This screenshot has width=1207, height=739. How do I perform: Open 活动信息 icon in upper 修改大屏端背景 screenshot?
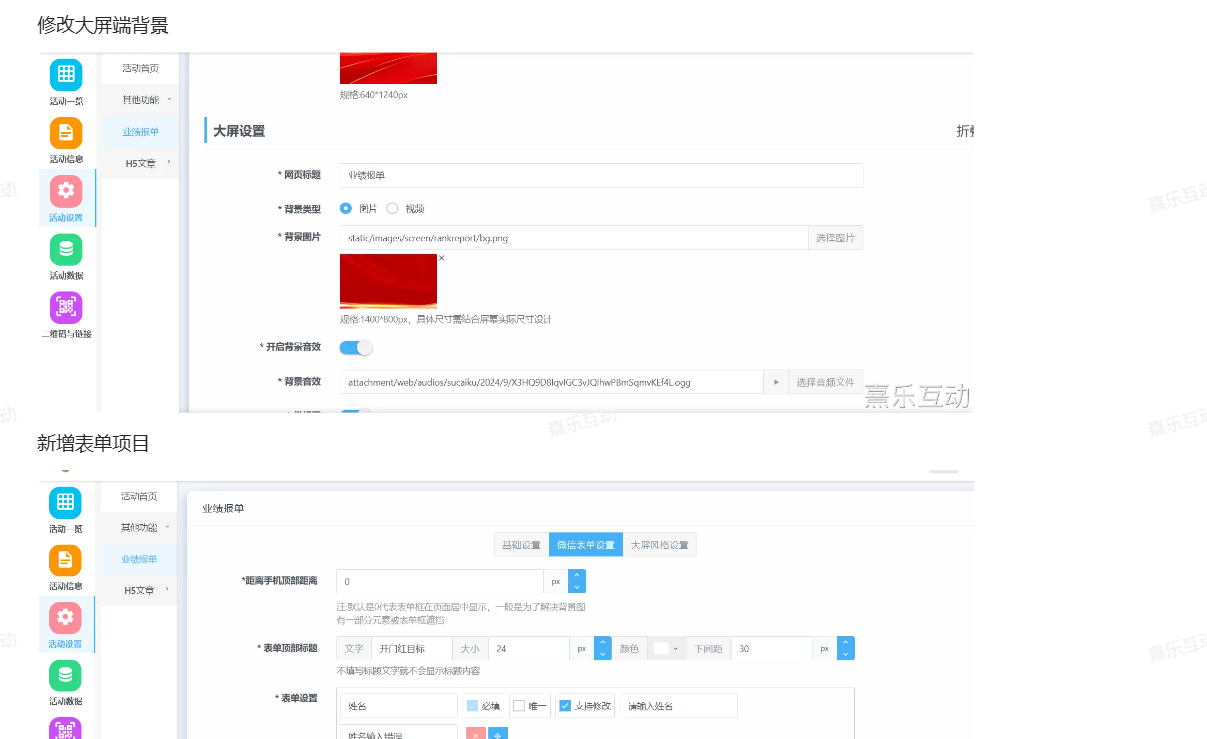point(65,133)
